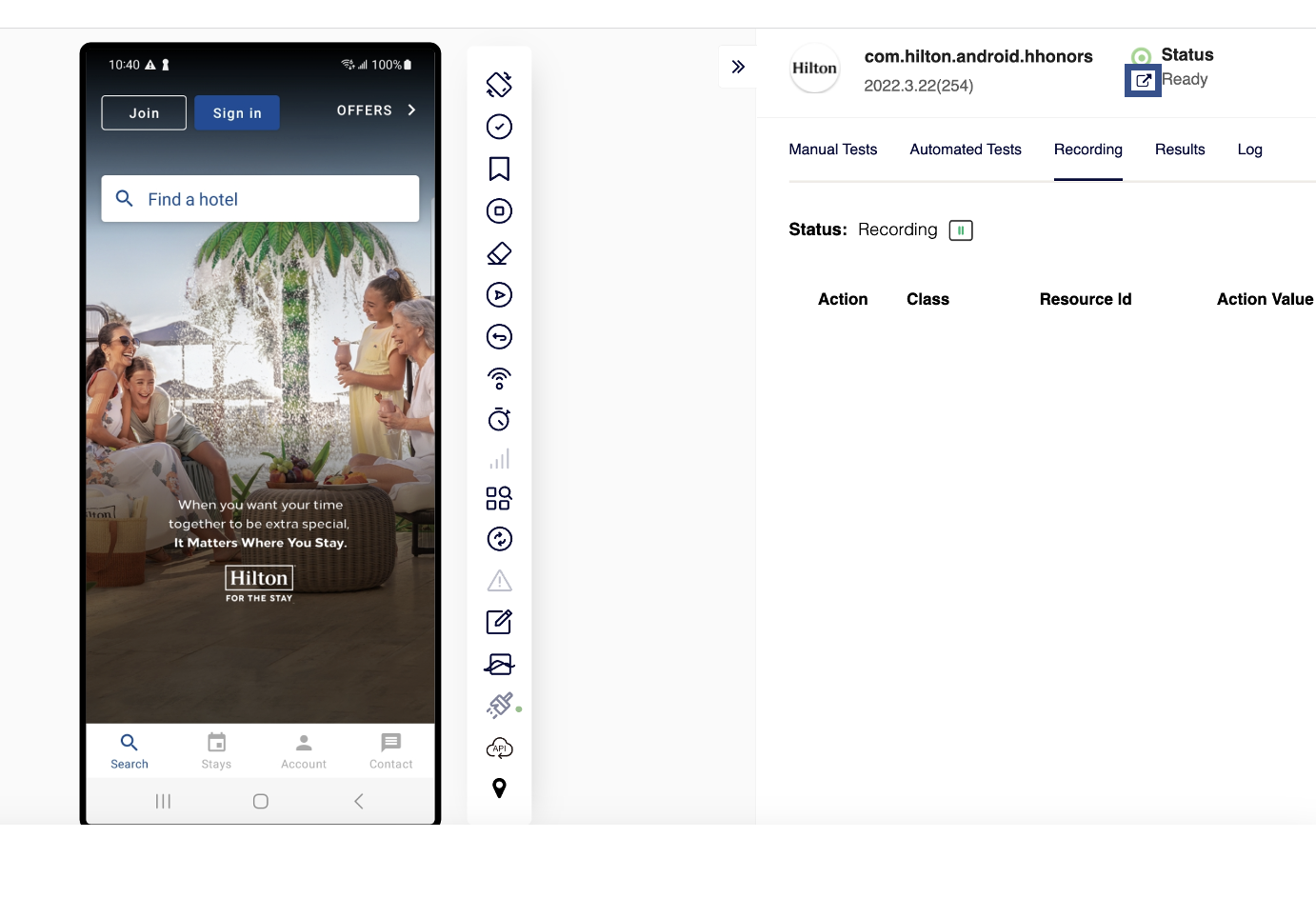Screen dimensions: 1316x918
Task: Tap the Sign in button
Action: click(237, 112)
